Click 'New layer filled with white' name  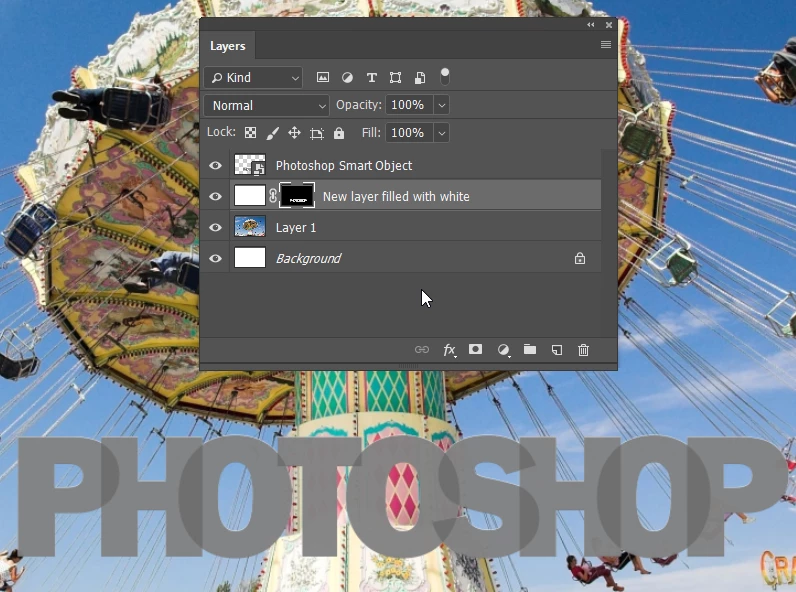click(x=396, y=196)
